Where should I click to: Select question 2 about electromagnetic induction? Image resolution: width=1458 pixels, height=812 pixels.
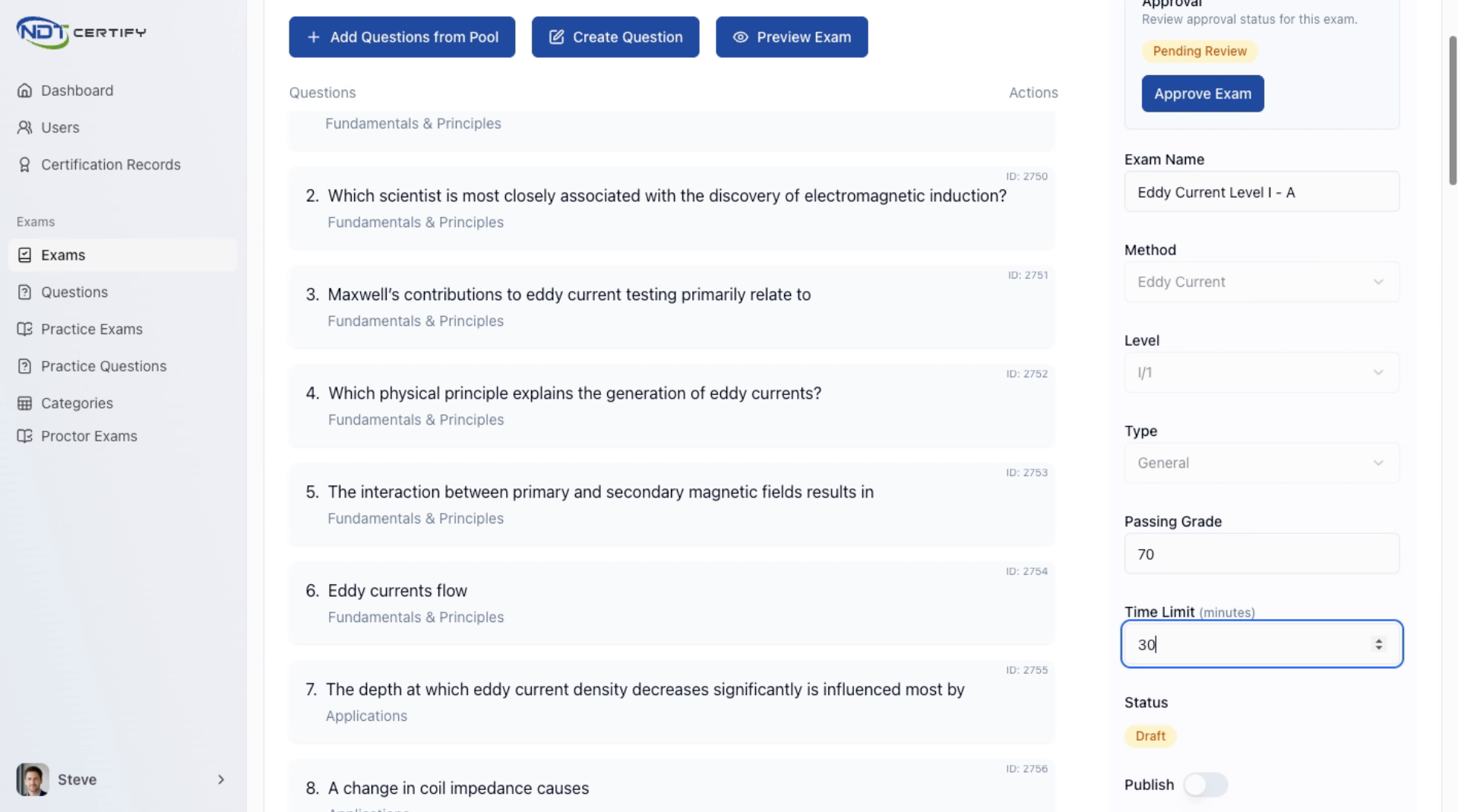[x=672, y=208]
